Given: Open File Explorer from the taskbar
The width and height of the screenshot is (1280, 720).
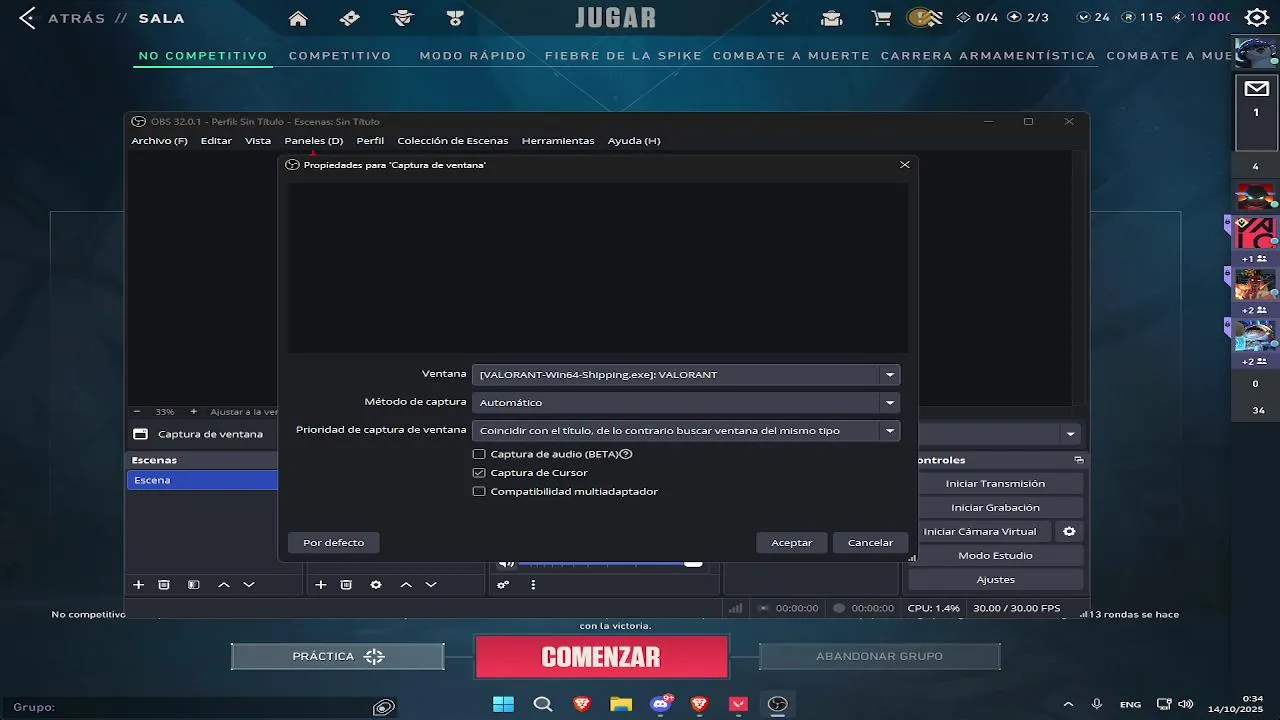Looking at the screenshot, I should [x=621, y=704].
